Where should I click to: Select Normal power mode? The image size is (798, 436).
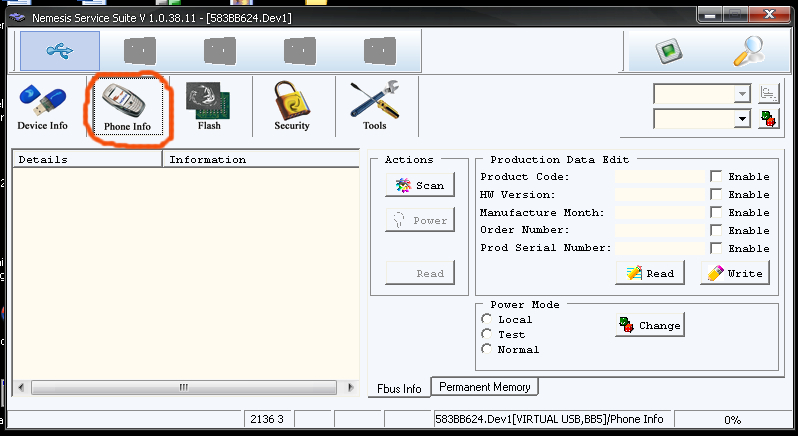tap(487, 349)
